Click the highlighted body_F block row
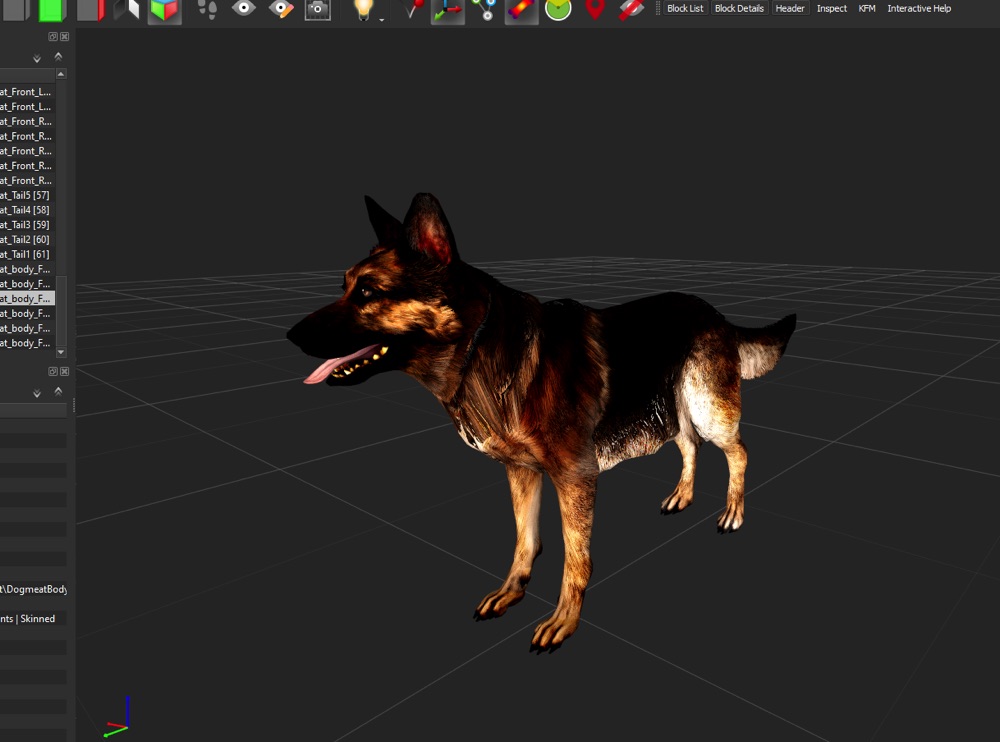Image resolution: width=1000 pixels, height=742 pixels. (27, 299)
